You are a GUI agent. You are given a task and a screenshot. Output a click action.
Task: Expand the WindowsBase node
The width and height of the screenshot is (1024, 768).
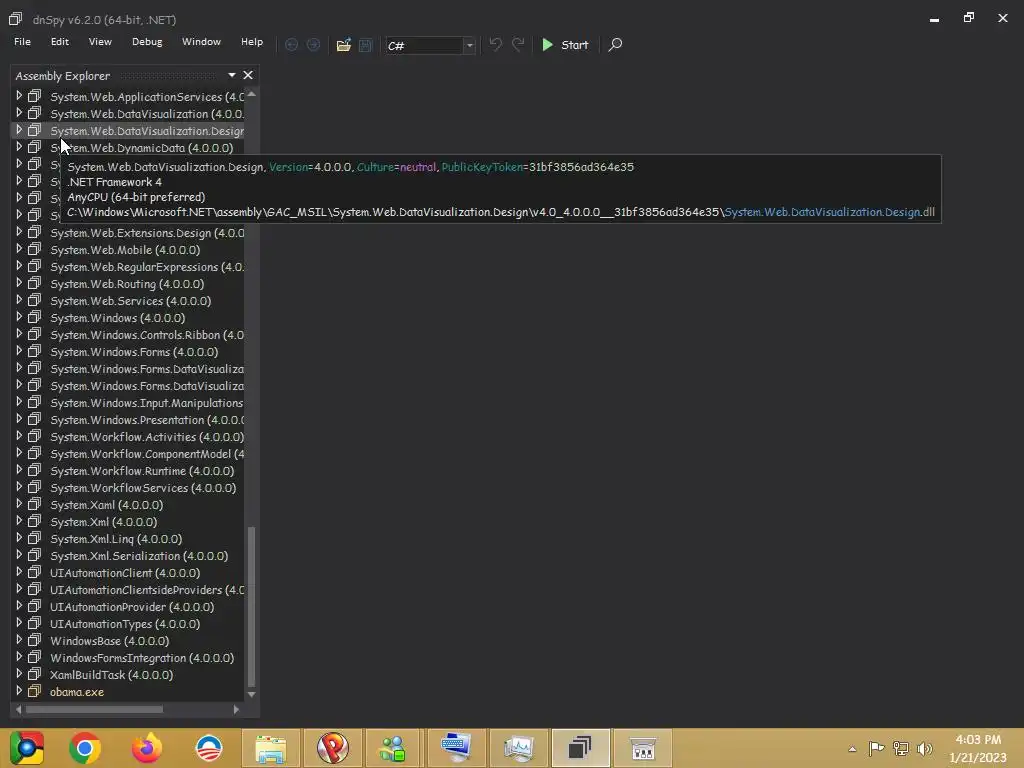click(x=18, y=640)
